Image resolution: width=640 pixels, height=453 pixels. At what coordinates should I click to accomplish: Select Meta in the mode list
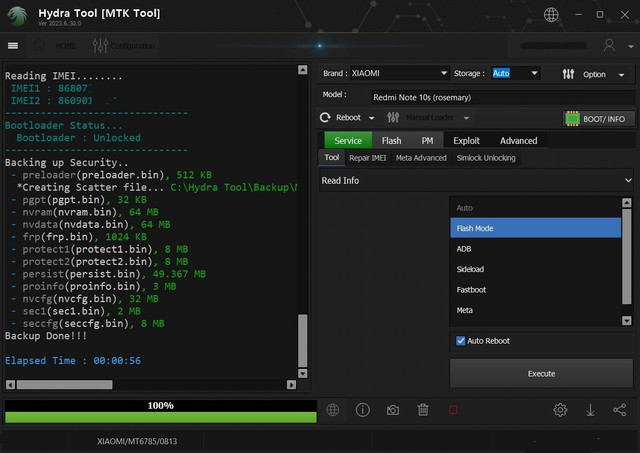tap(536, 310)
